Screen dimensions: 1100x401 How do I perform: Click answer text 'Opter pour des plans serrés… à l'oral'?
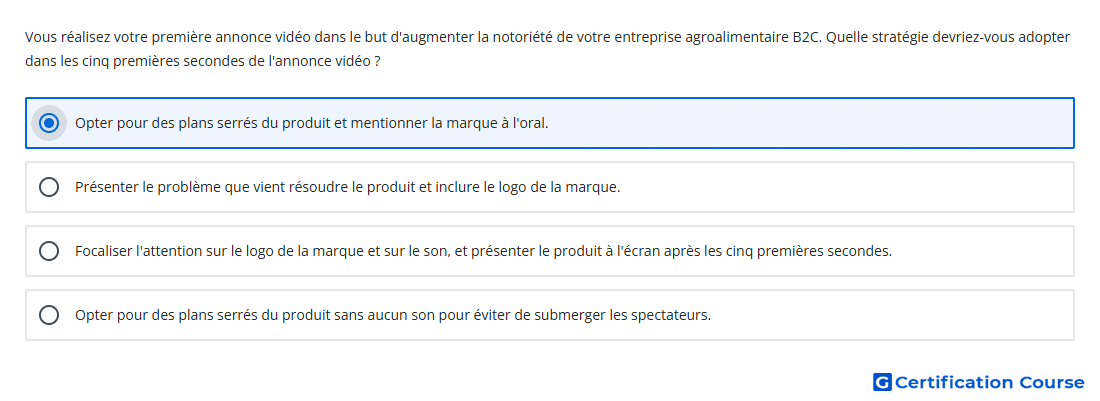(x=311, y=123)
